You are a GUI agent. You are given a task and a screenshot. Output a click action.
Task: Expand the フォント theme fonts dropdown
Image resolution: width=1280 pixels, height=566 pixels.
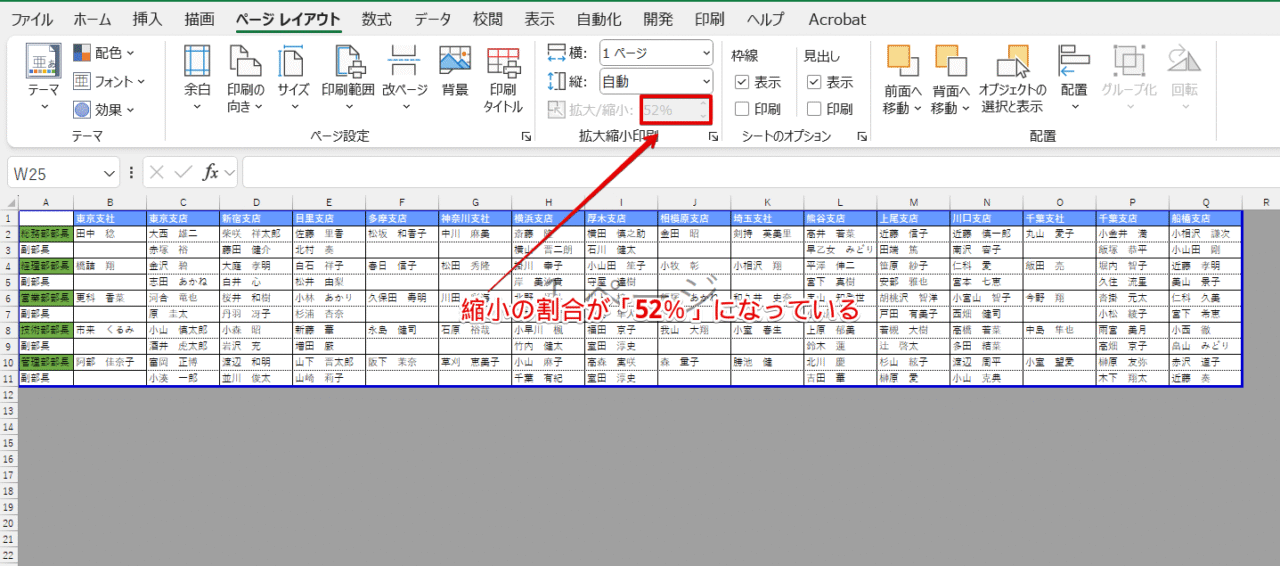(109, 81)
